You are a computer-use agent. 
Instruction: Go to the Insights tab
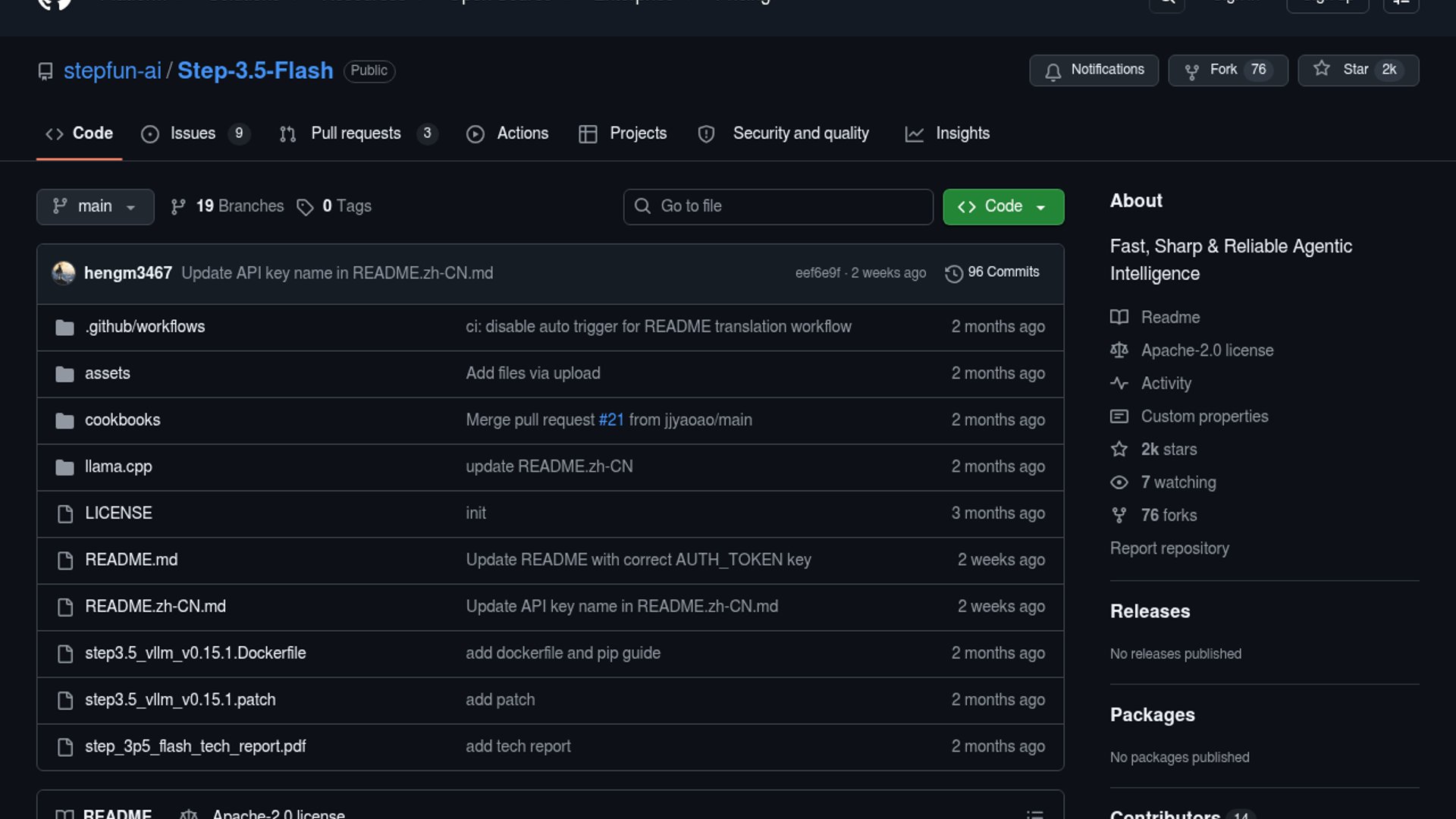[x=962, y=133]
